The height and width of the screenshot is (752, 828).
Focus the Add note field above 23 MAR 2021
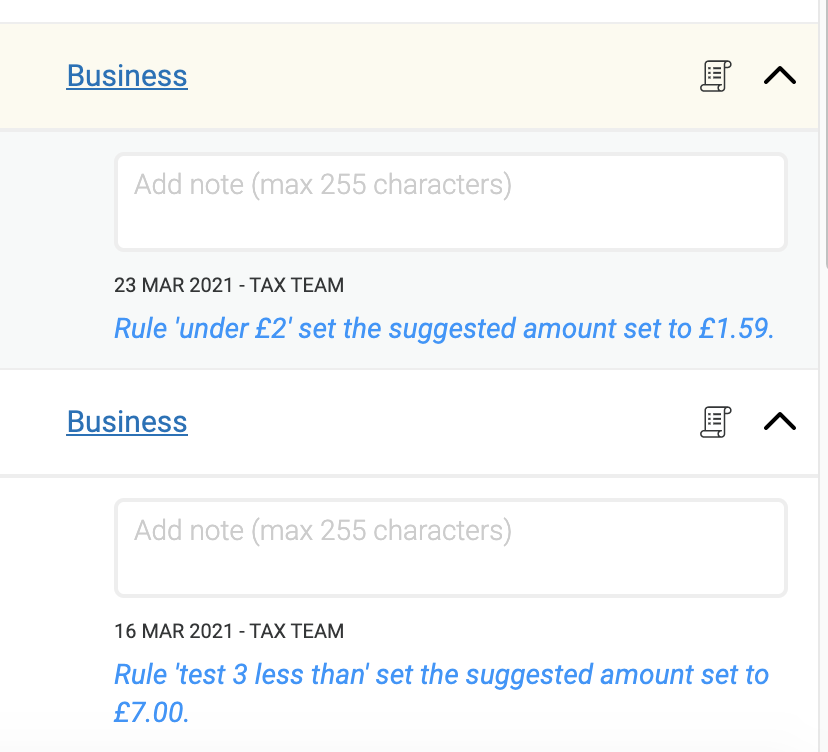(x=450, y=201)
